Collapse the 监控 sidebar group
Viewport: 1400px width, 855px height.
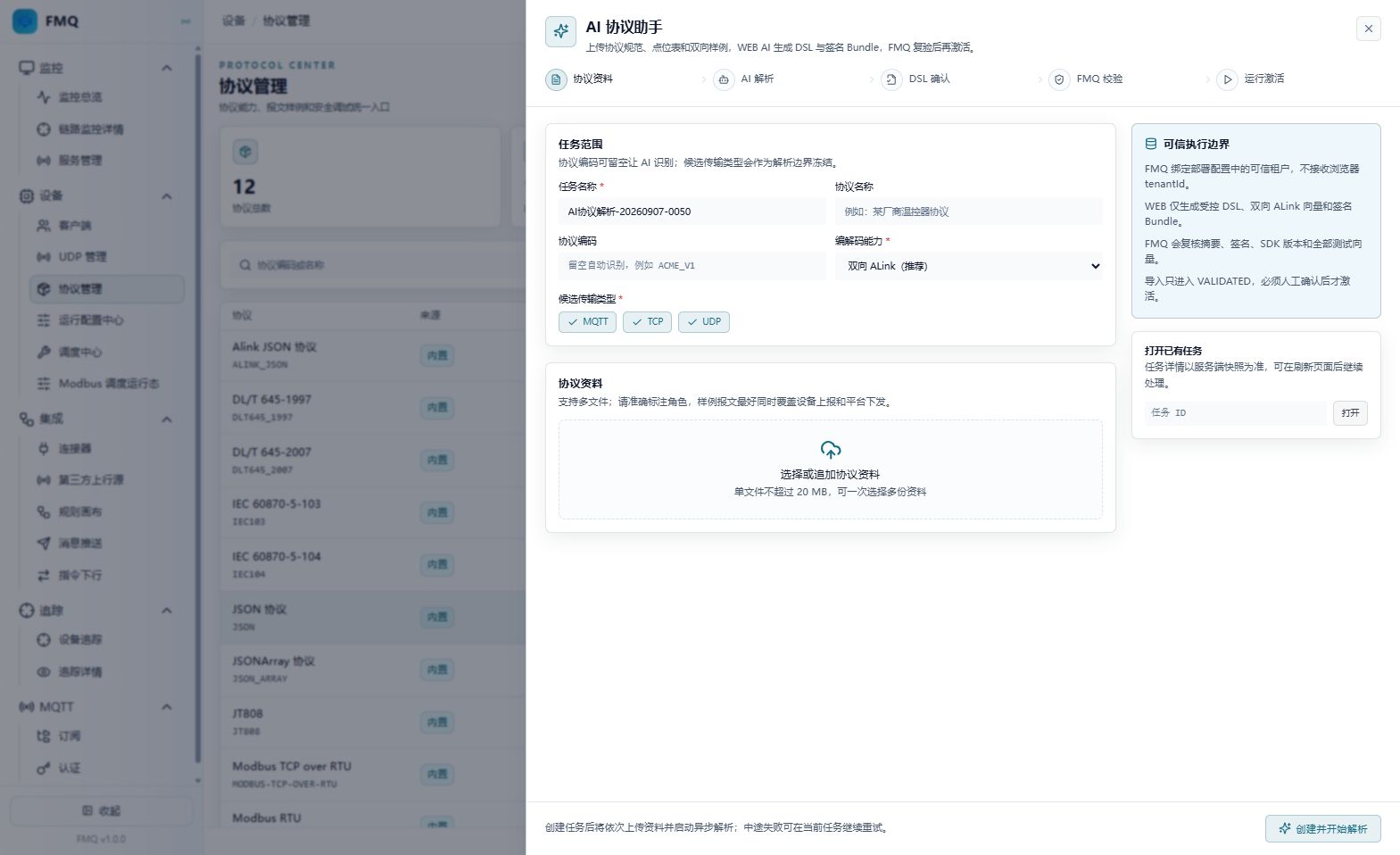pyautogui.click(x=167, y=68)
